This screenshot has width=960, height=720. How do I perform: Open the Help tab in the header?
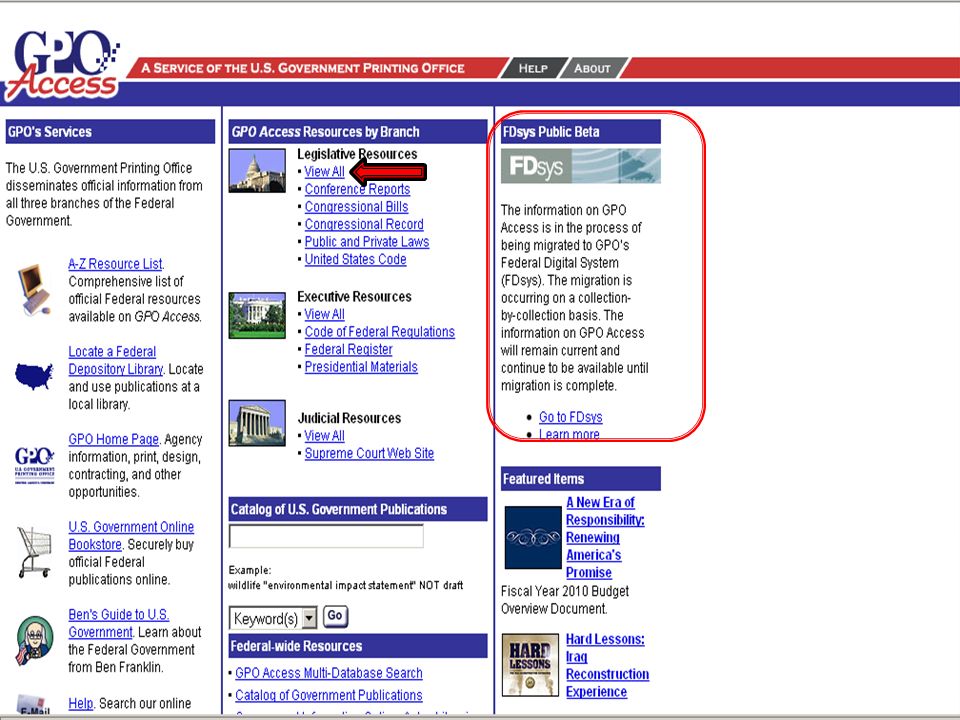point(533,69)
